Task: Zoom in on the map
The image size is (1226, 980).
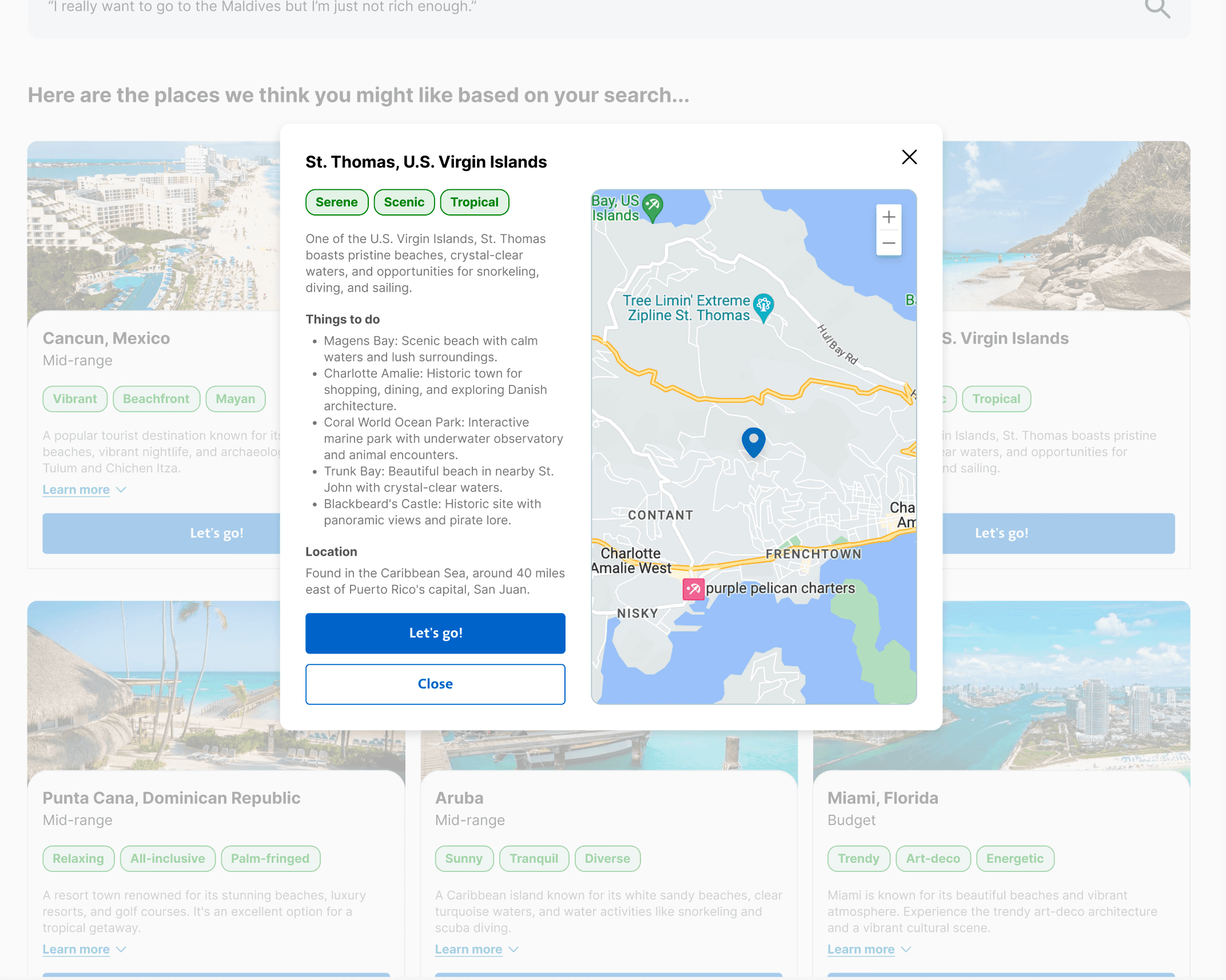Action: (889, 217)
